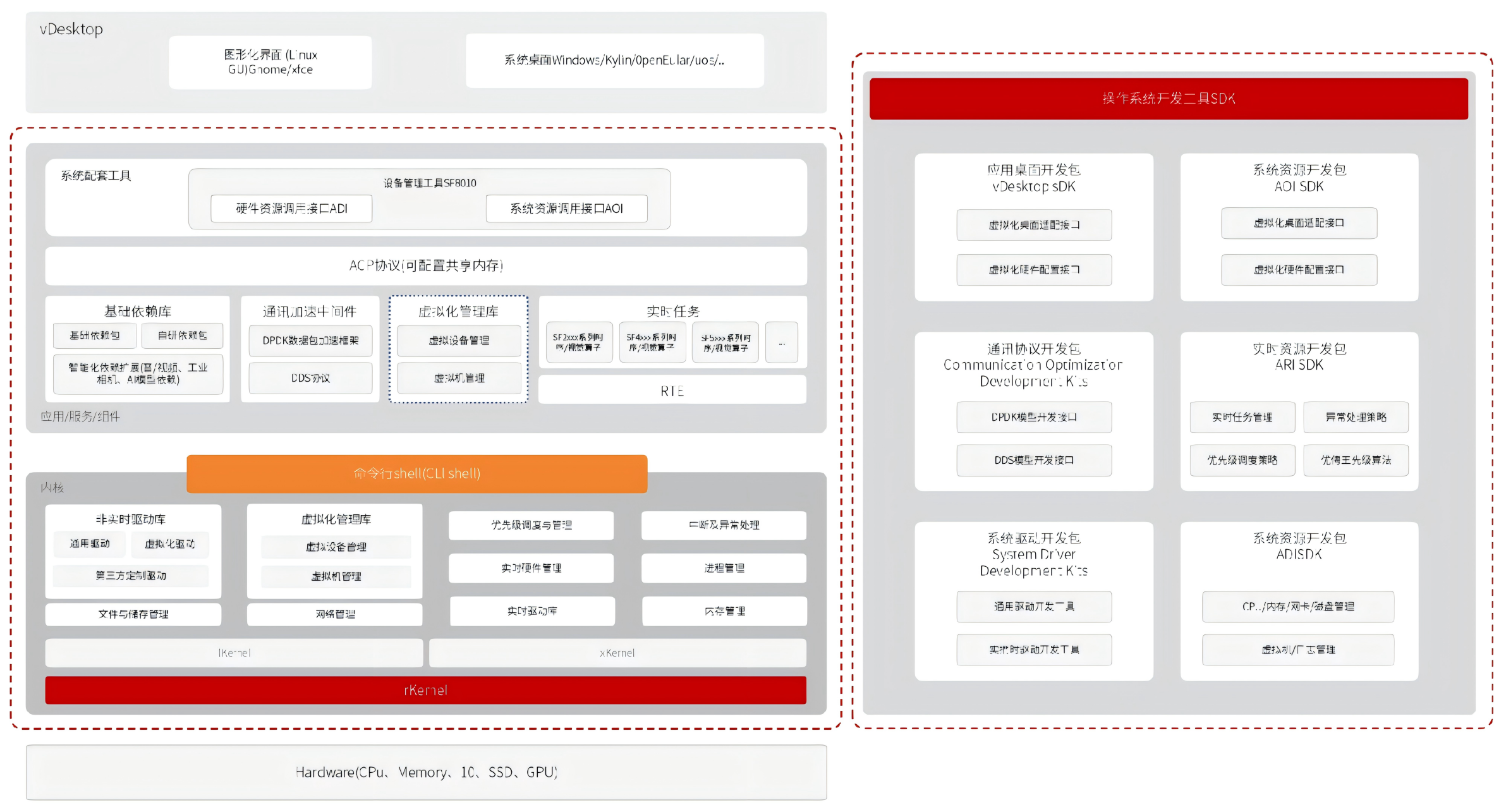Select the 实时任务管理 box
Viewport: 1506px width, 812px height.
point(1242,417)
